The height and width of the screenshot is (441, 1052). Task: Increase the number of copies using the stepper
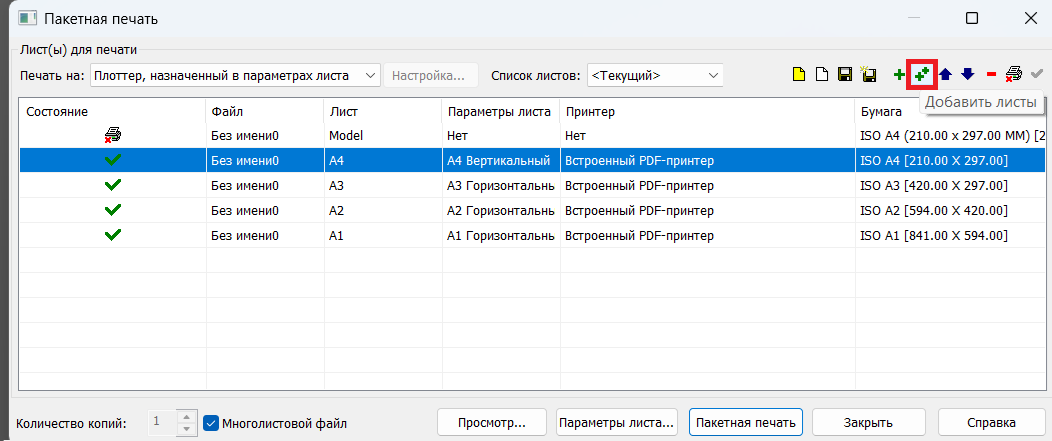(185, 416)
